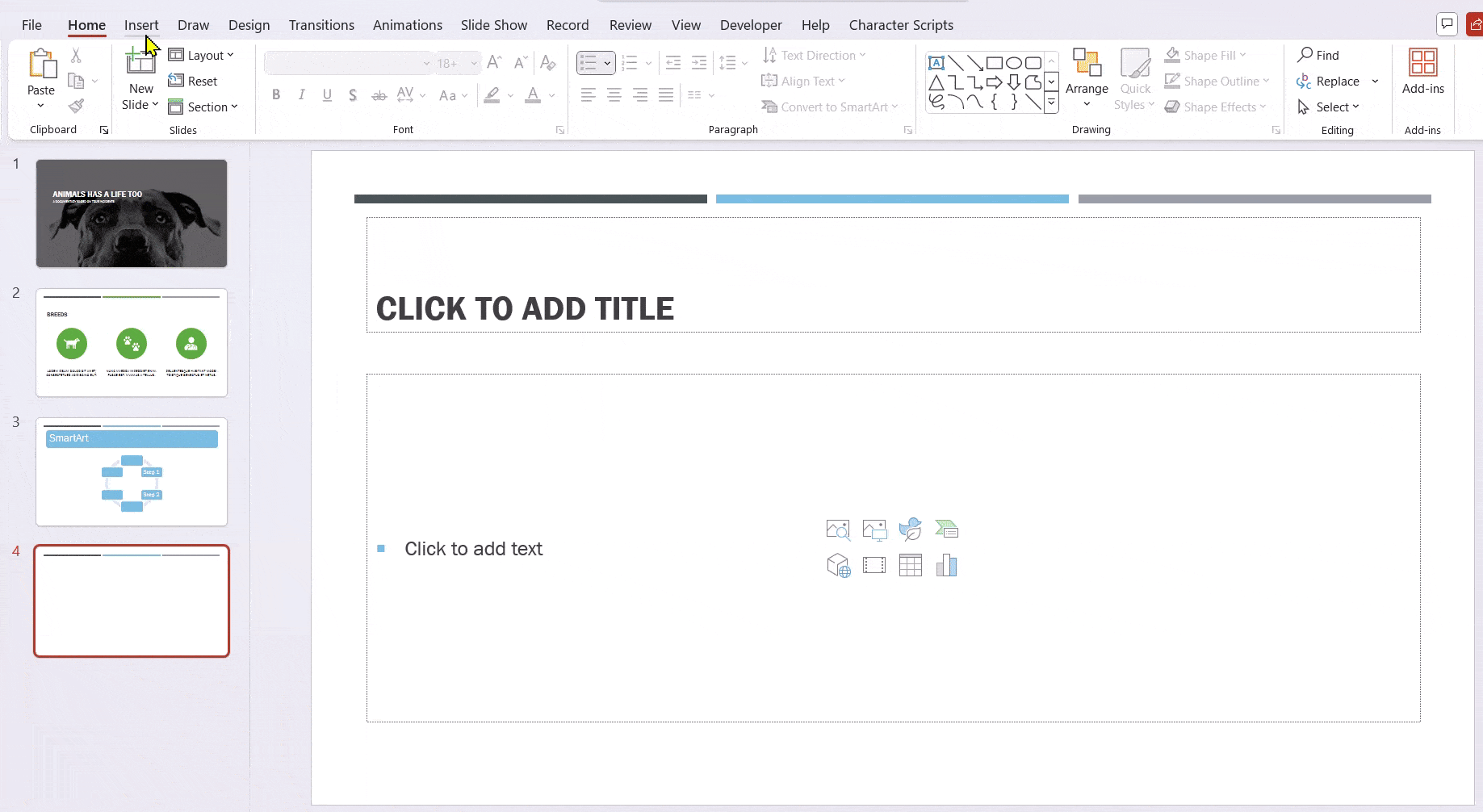Open the font size dropdown
The width and height of the screenshot is (1483, 812).
[475, 62]
